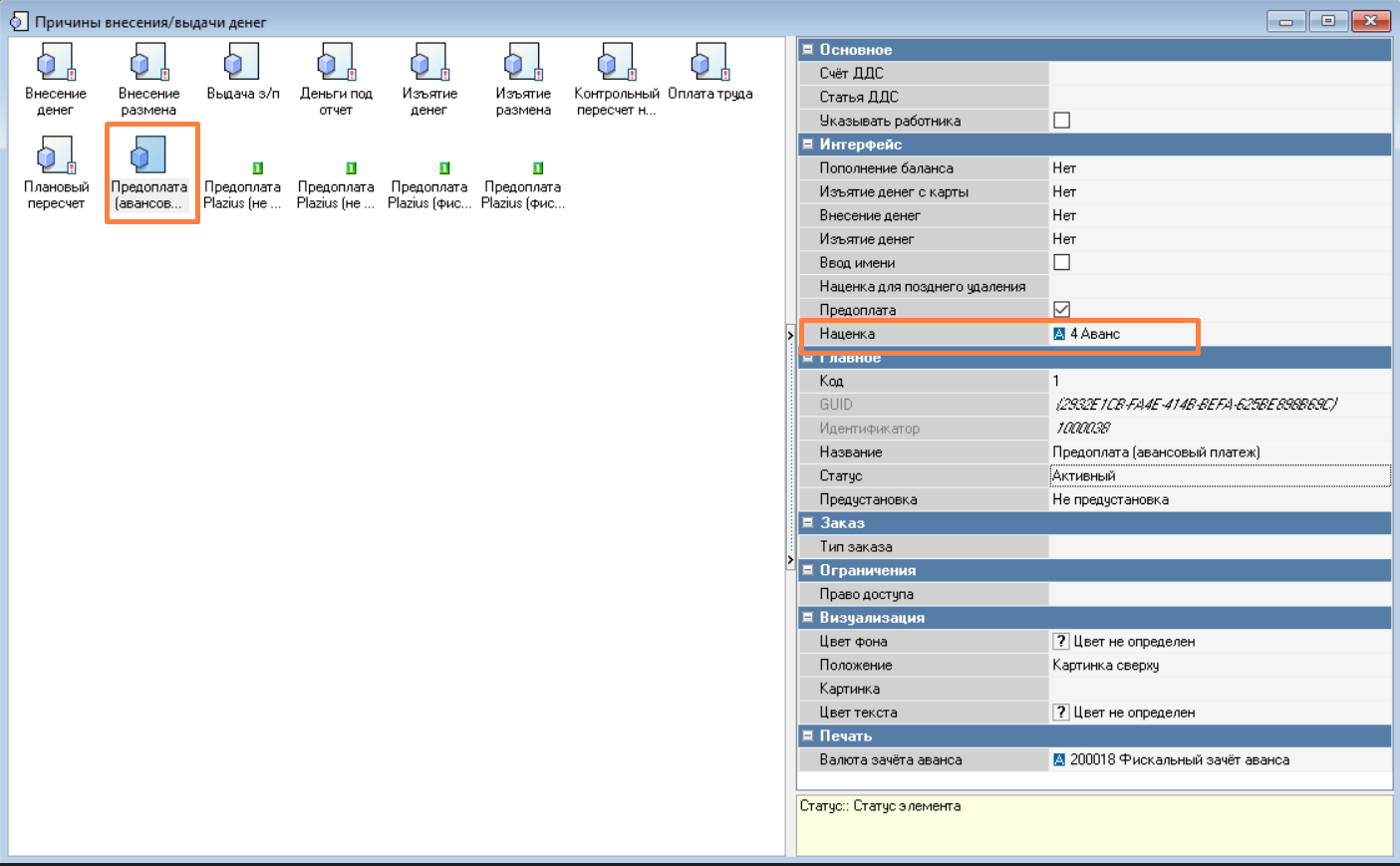Collapse the Основное section
1400x866 pixels.
tap(808, 49)
